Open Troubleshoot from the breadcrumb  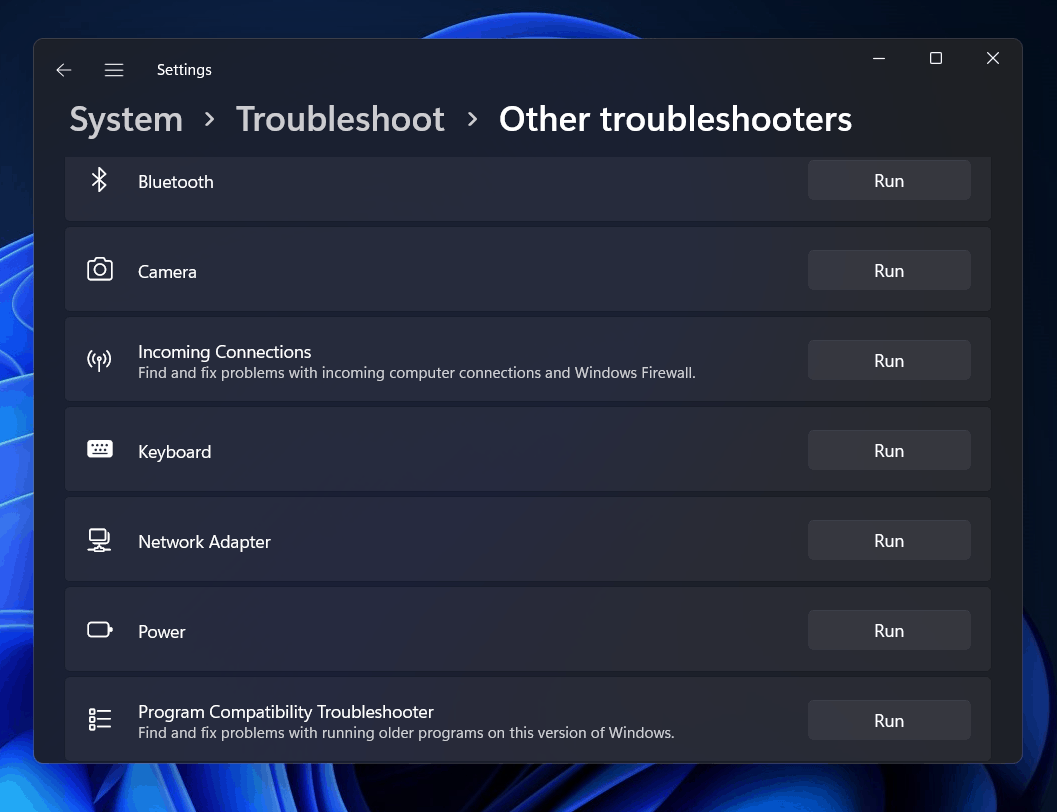click(x=340, y=119)
